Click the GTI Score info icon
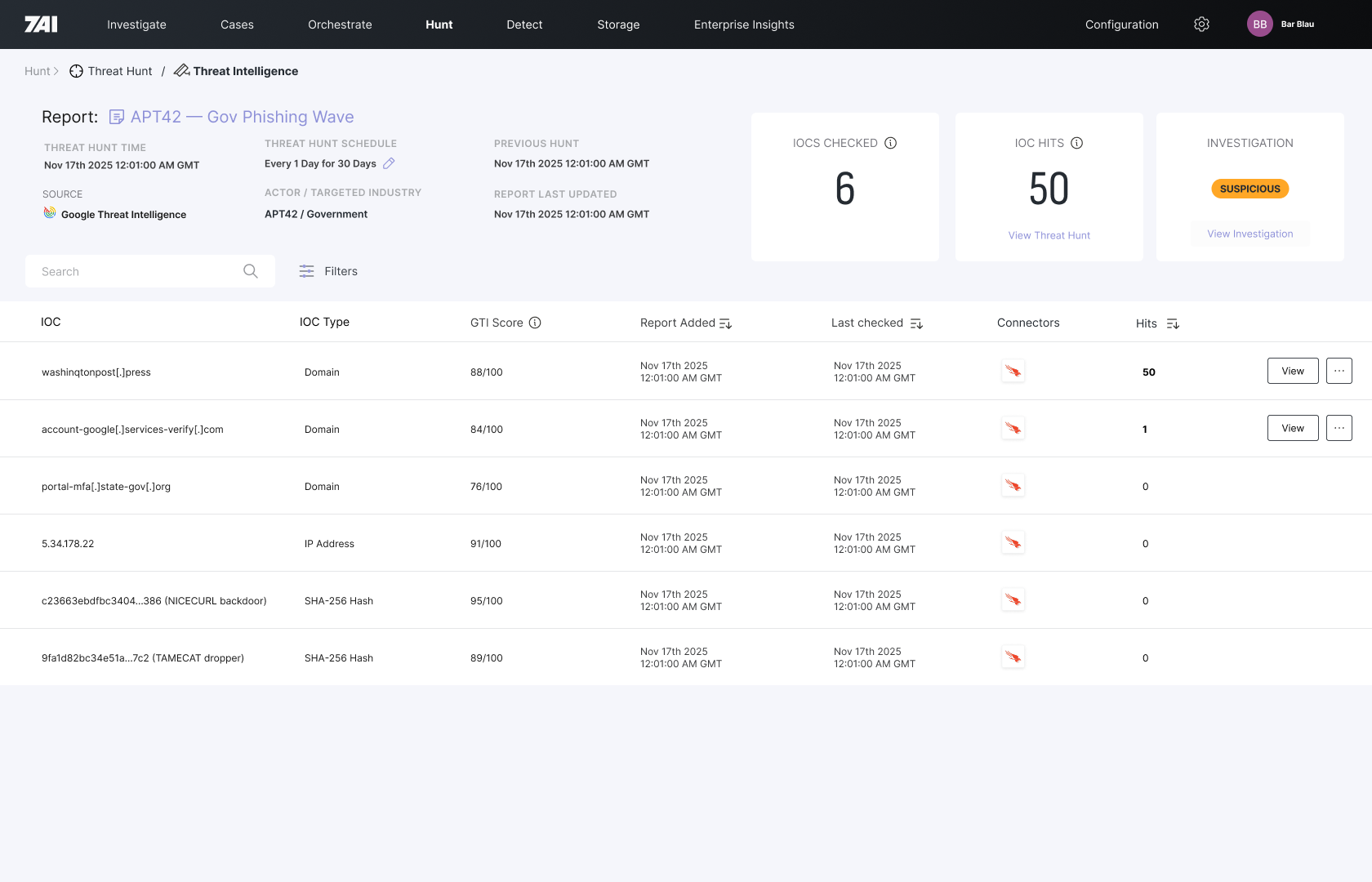 coord(535,323)
